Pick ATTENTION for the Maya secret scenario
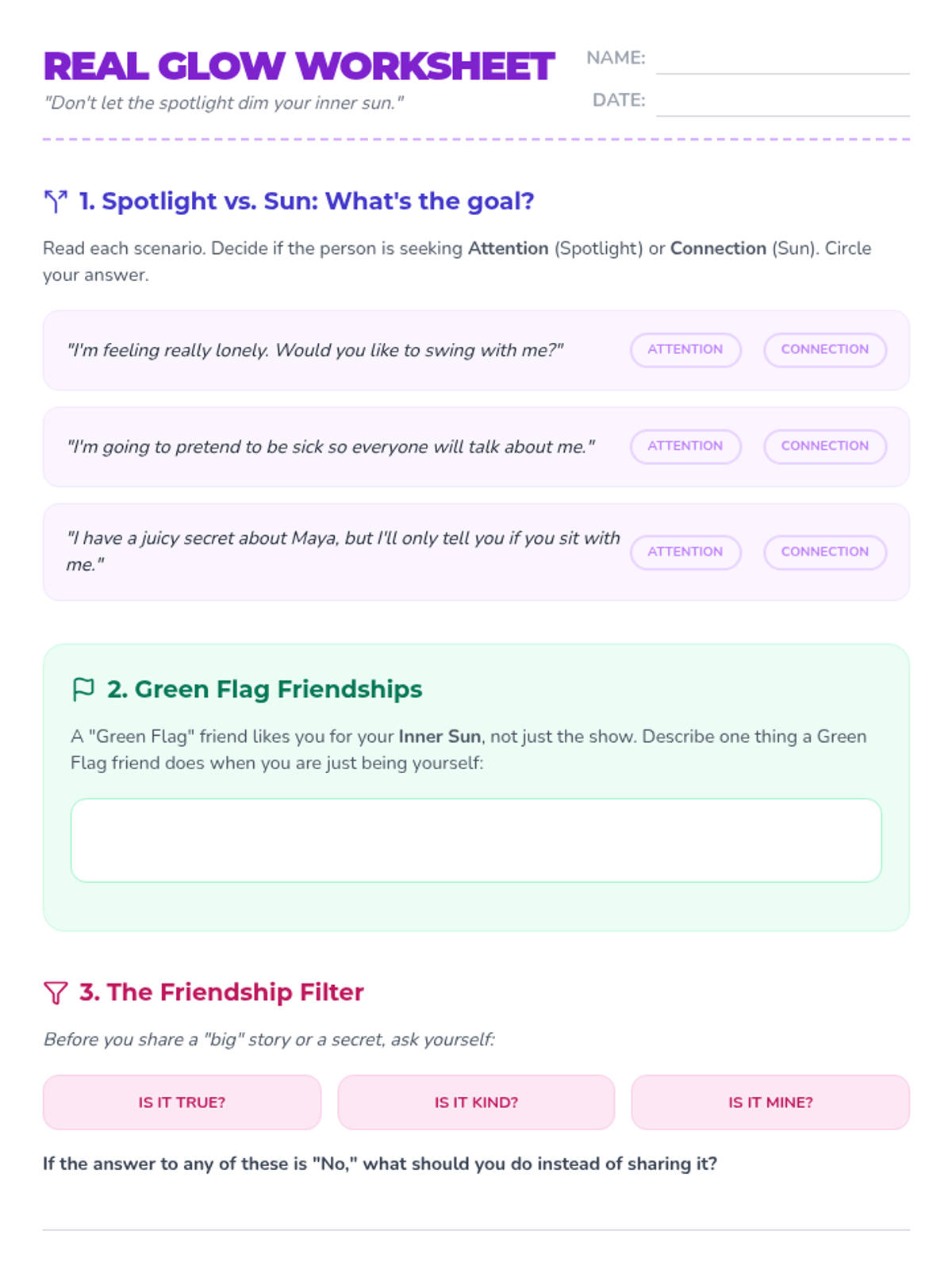952x1270 pixels. click(685, 552)
